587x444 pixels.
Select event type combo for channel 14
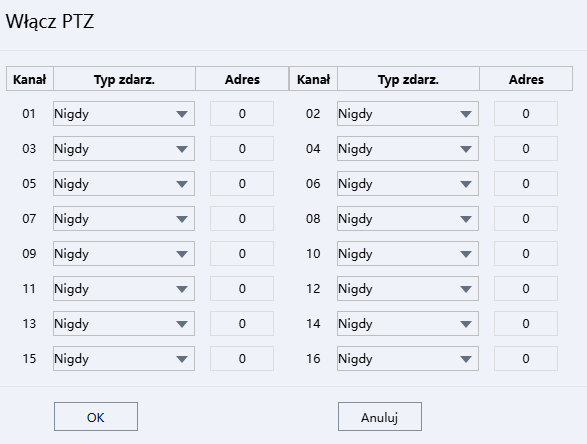pyautogui.click(x=408, y=323)
